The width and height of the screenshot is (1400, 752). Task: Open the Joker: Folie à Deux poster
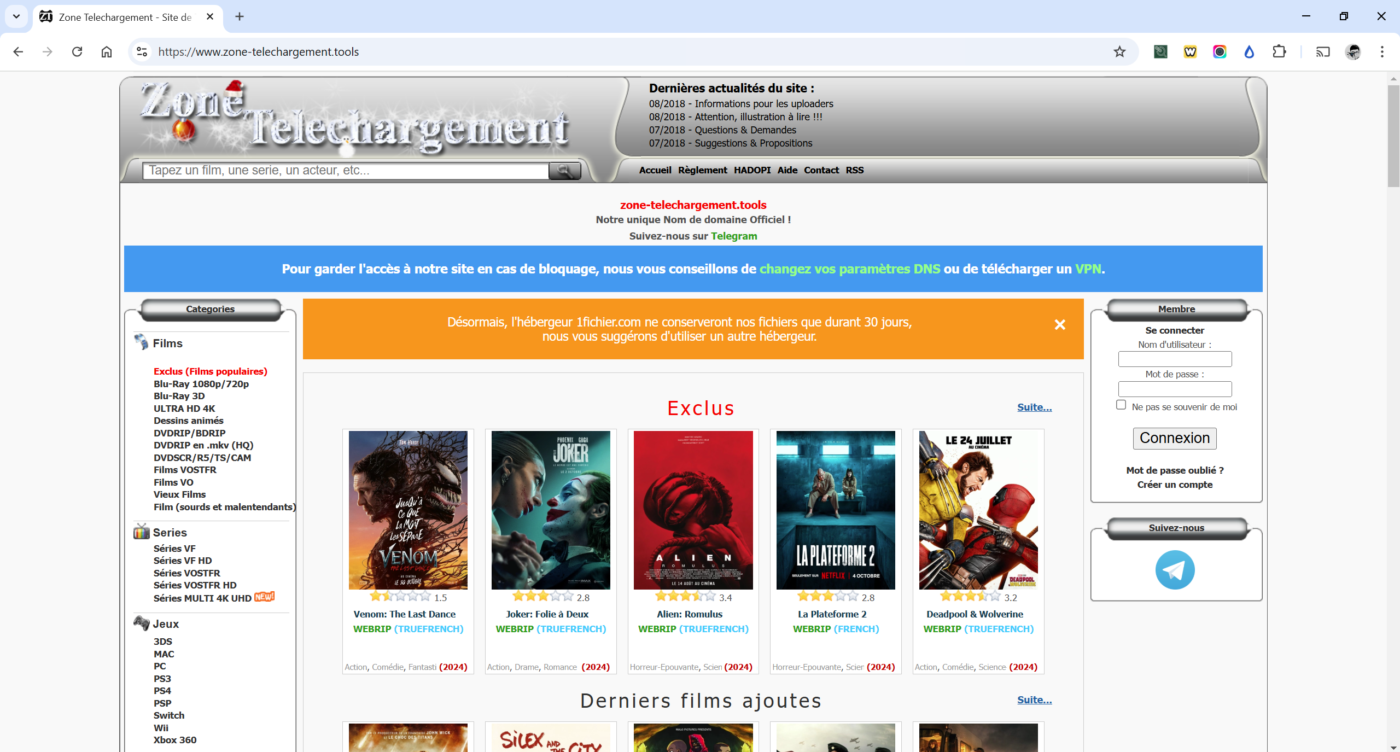(551, 510)
